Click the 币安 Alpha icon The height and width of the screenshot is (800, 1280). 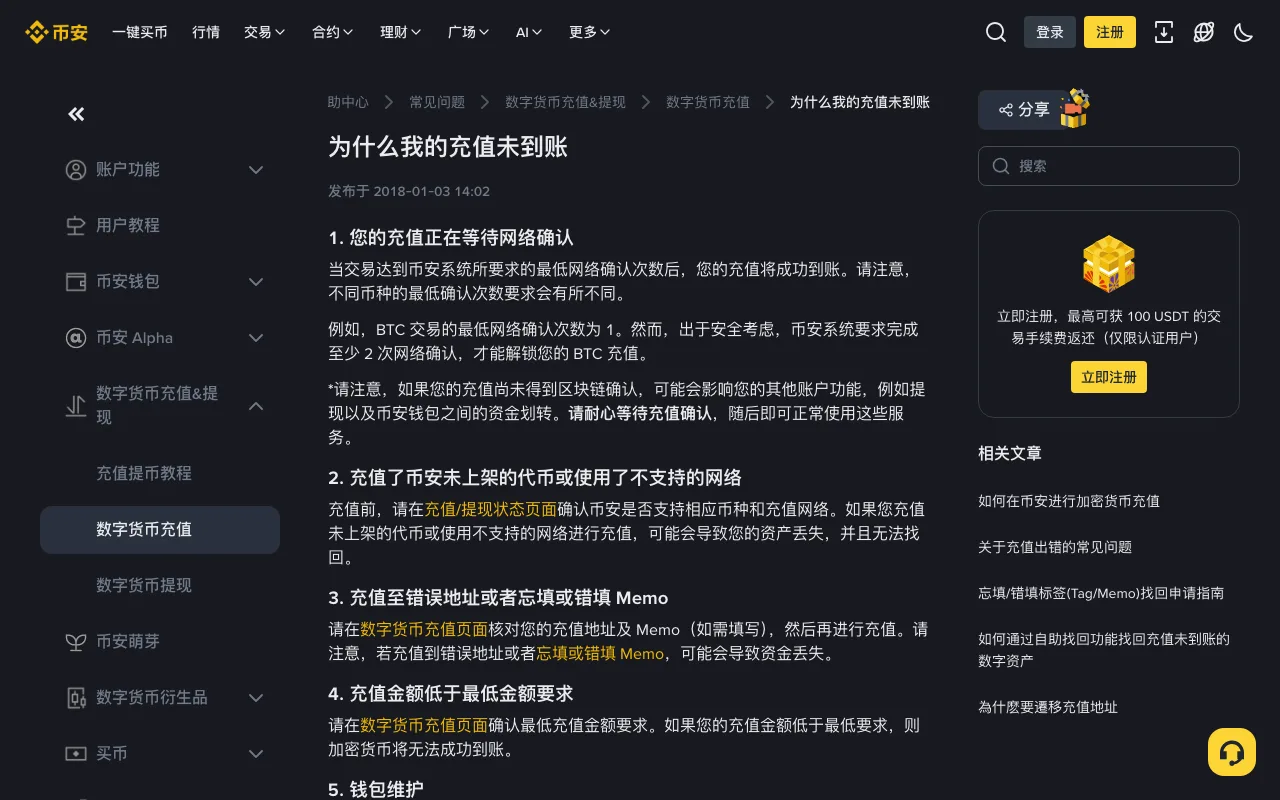click(76, 338)
